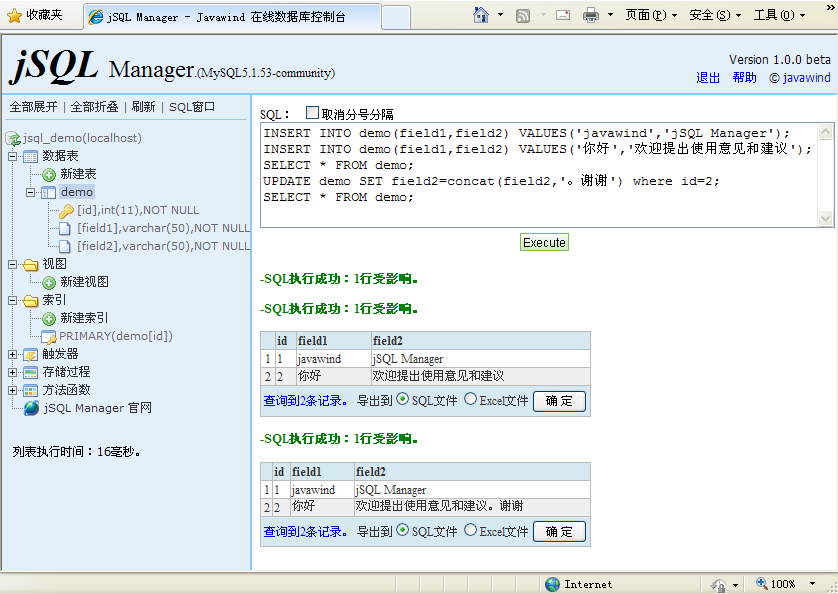The image size is (838, 594).
Task: Click the Favorites star icon
Action: 14,16
